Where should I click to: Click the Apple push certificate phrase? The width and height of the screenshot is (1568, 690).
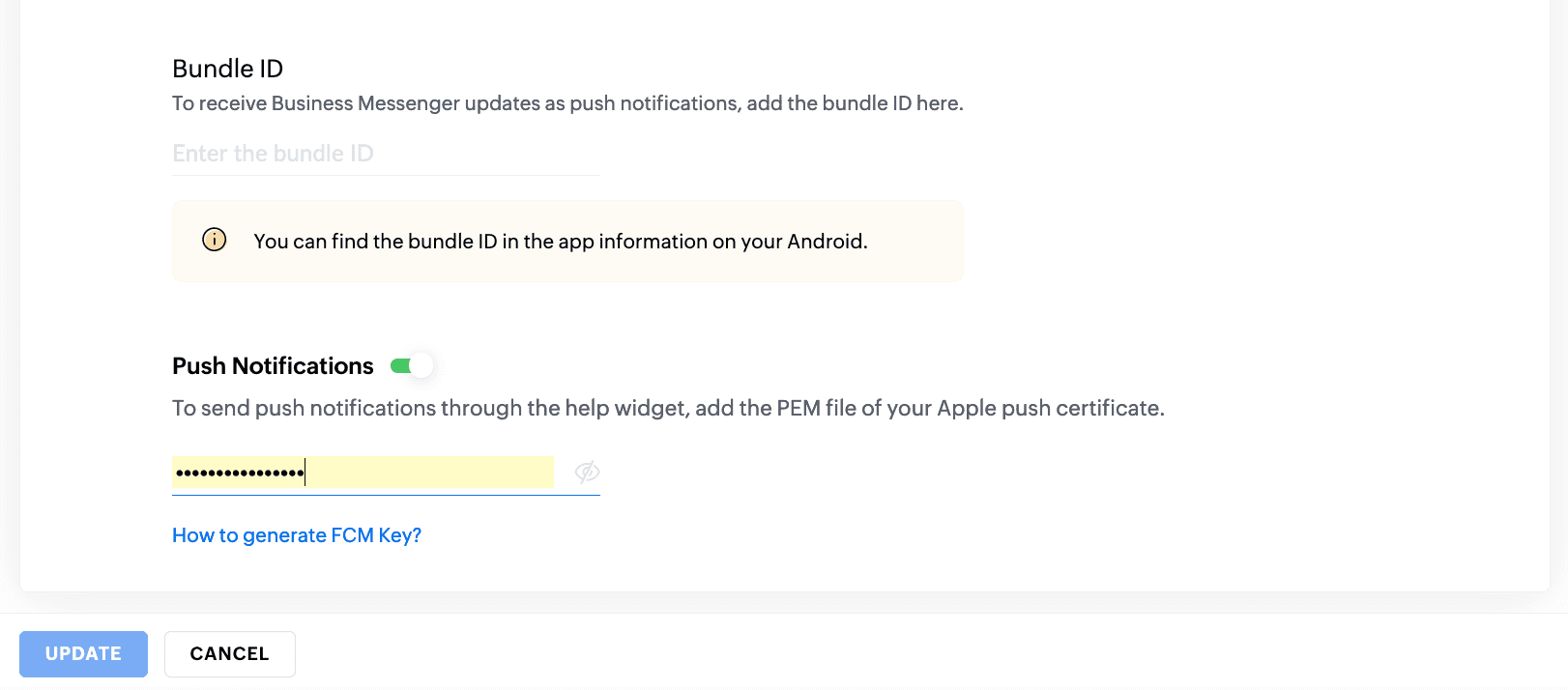pos(1049,408)
